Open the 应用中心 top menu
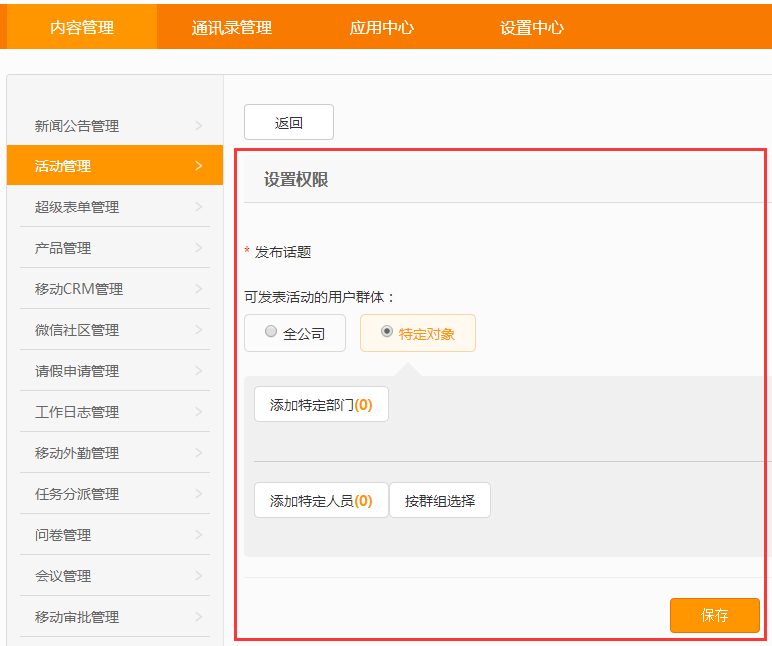Screen dimensions: 772x646 point(382,28)
